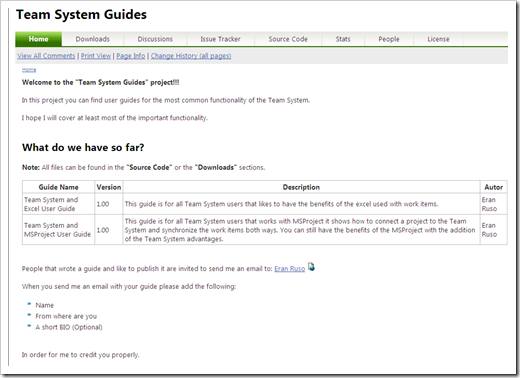The image size is (520, 378).
Task: Switch to the Downloads tab
Action: 93,39
